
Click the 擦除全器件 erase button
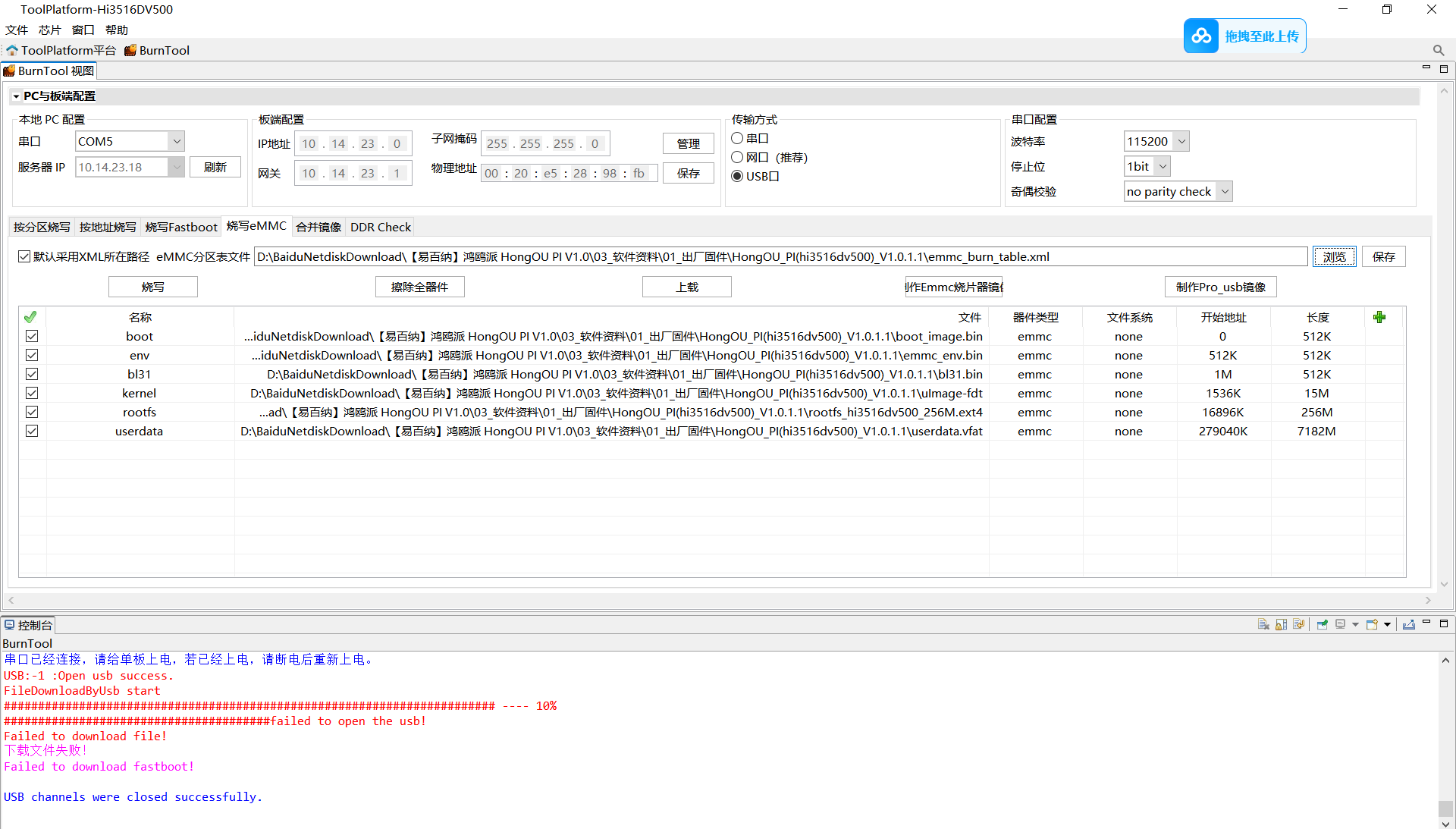(419, 287)
